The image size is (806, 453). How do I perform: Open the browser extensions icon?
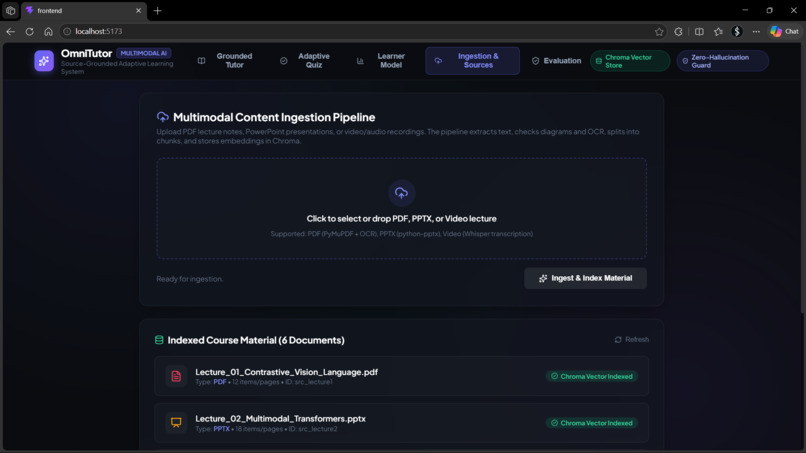pyautogui.click(x=679, y=31)
